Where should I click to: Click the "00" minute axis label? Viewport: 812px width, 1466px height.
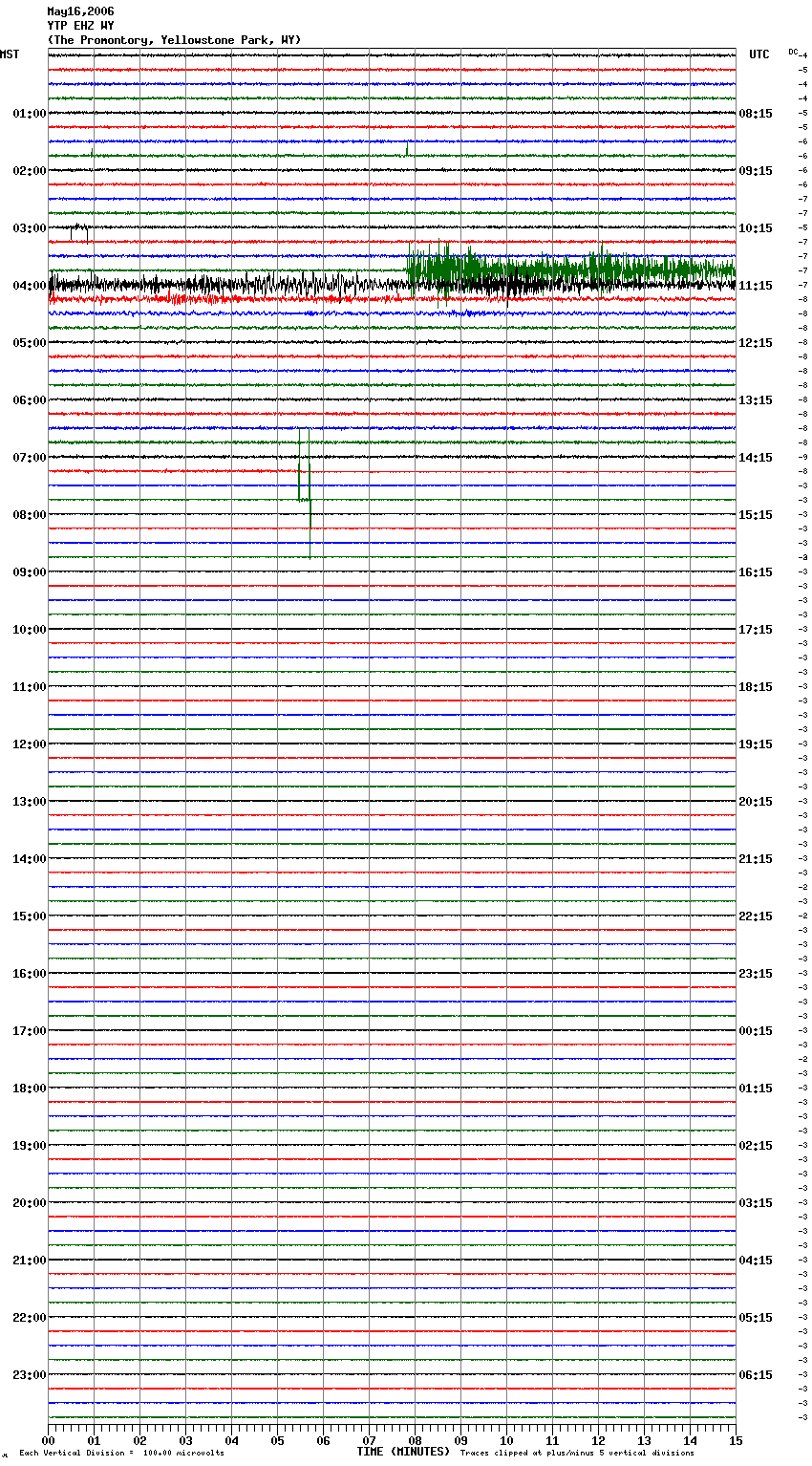(48, 1440)
